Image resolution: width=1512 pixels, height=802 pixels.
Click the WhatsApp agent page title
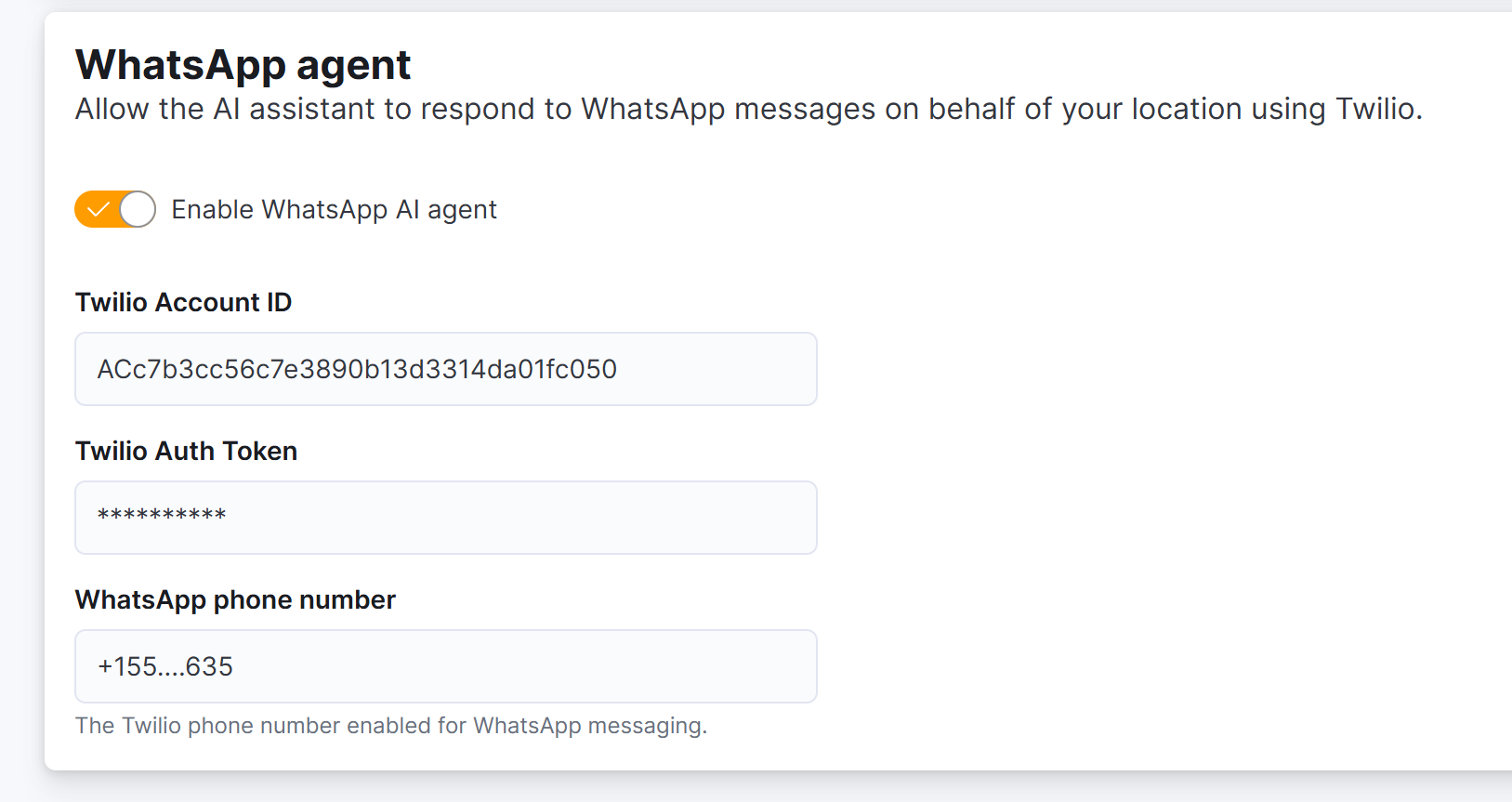(x=243, y=64)
